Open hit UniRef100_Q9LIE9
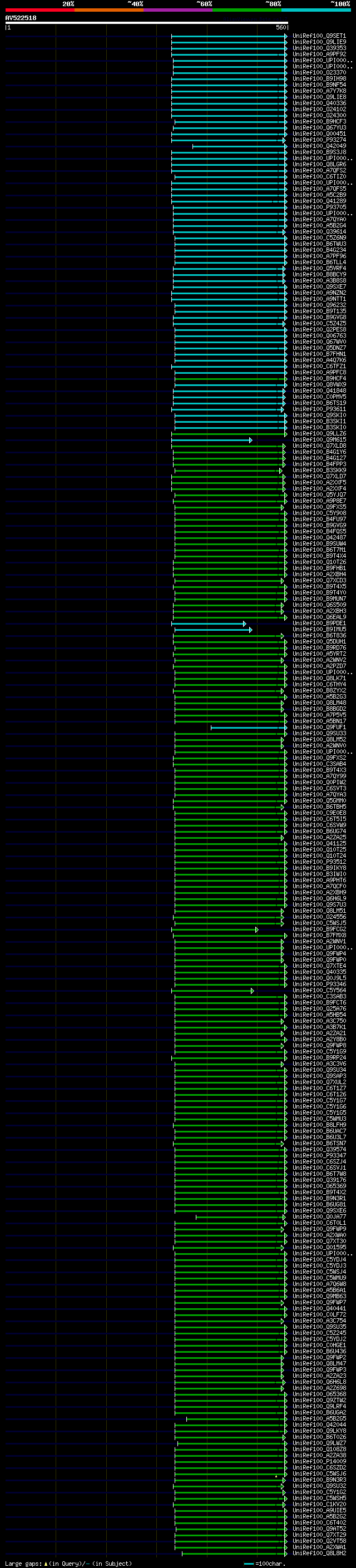 [319, 42]
